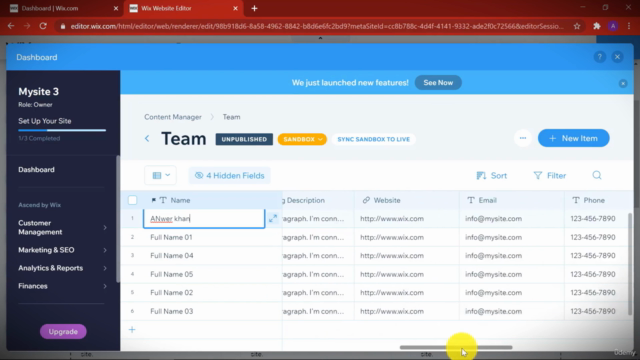Open collection search magnifier
The image size is (640, 360).
pos(597,175)
